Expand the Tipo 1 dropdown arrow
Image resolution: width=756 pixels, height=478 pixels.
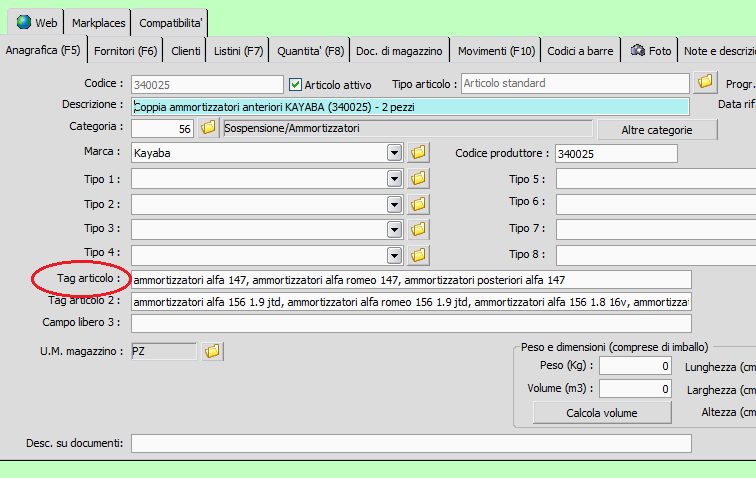click(395, 178)
